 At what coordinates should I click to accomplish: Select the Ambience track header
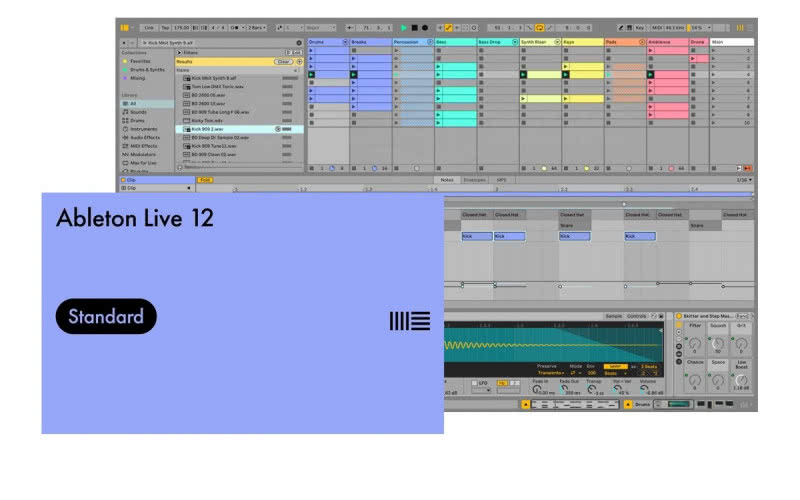coord(667,42)
